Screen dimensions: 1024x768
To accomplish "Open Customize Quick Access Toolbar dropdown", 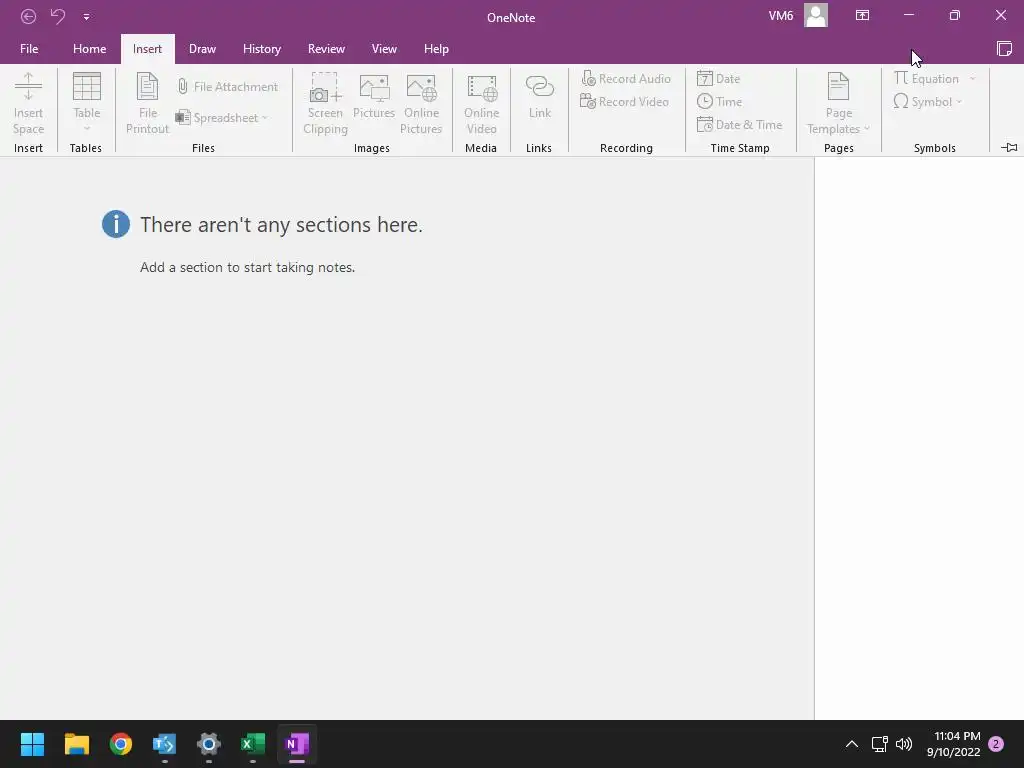I will (x=86, y=17).
